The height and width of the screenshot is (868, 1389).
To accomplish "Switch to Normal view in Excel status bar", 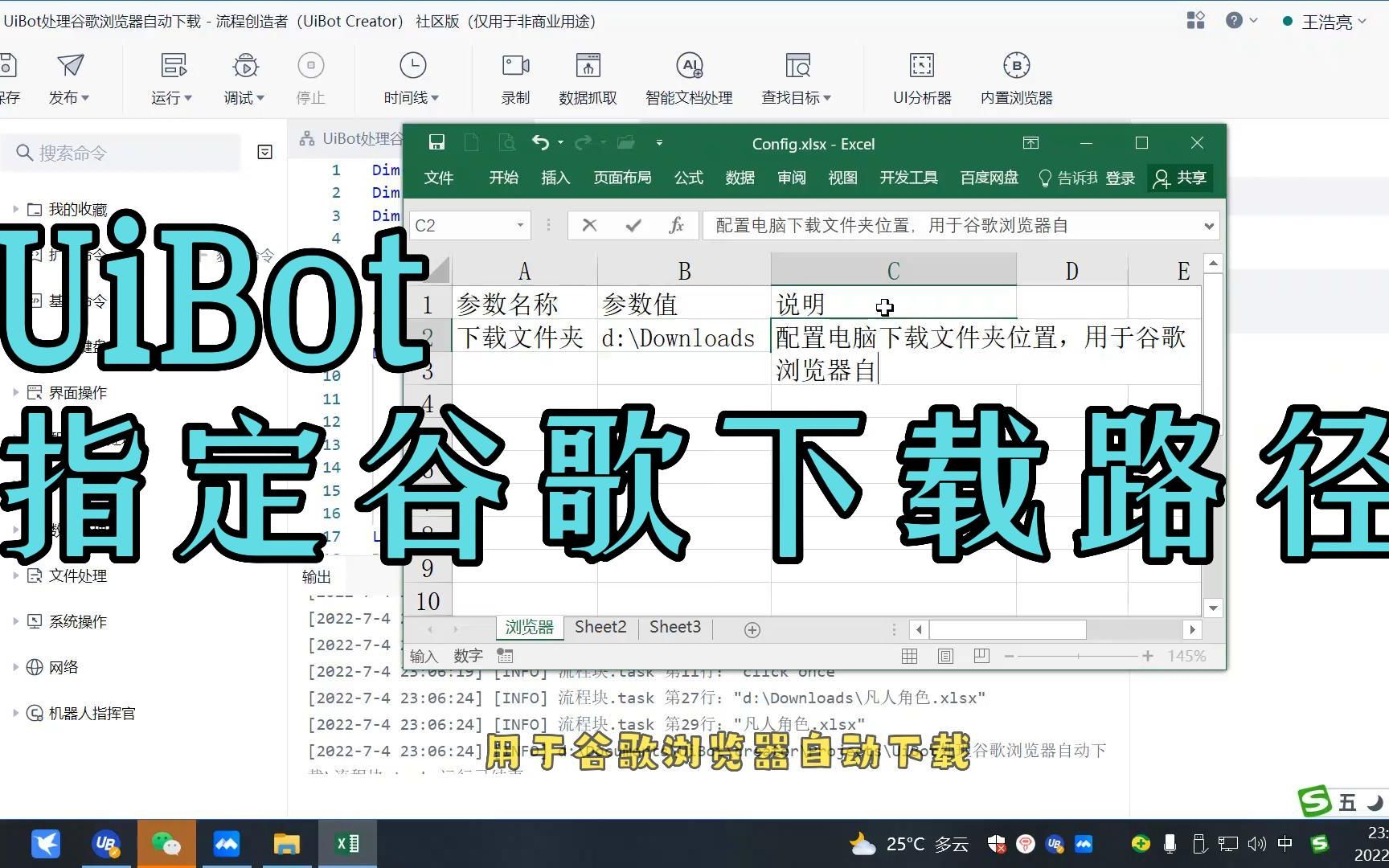I will [909, 657].
